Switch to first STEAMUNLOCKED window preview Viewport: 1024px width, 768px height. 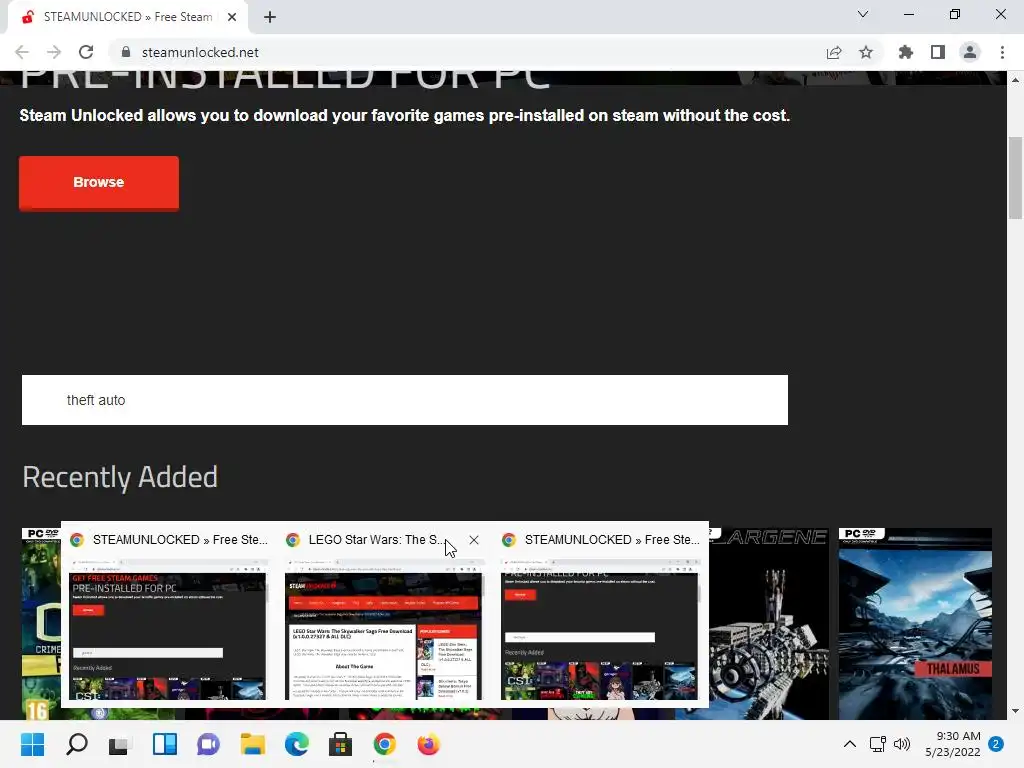pyautogui.click(x=168, y=617)
